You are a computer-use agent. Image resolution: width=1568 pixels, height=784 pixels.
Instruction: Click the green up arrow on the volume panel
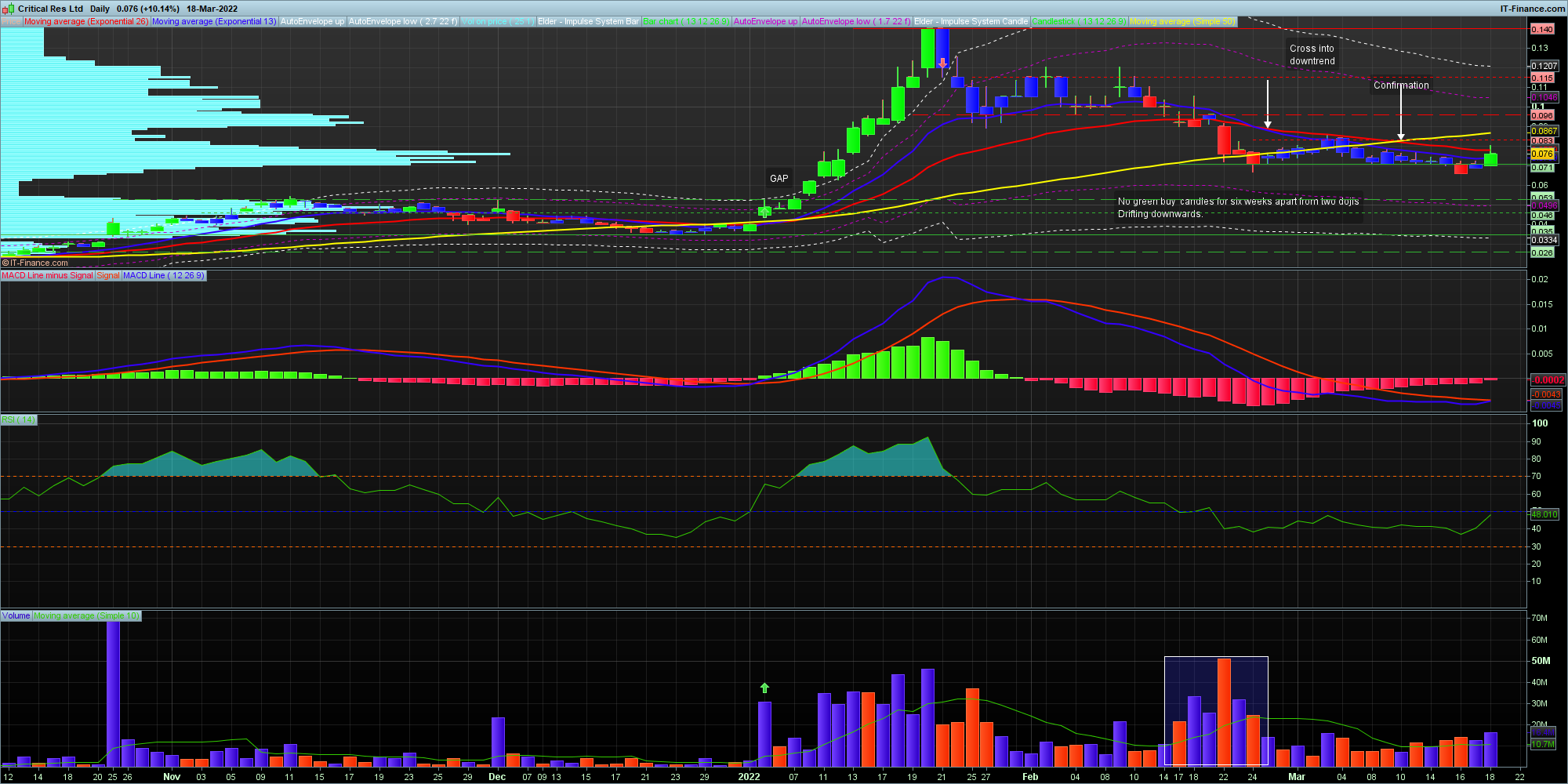(x=764, y=688)
